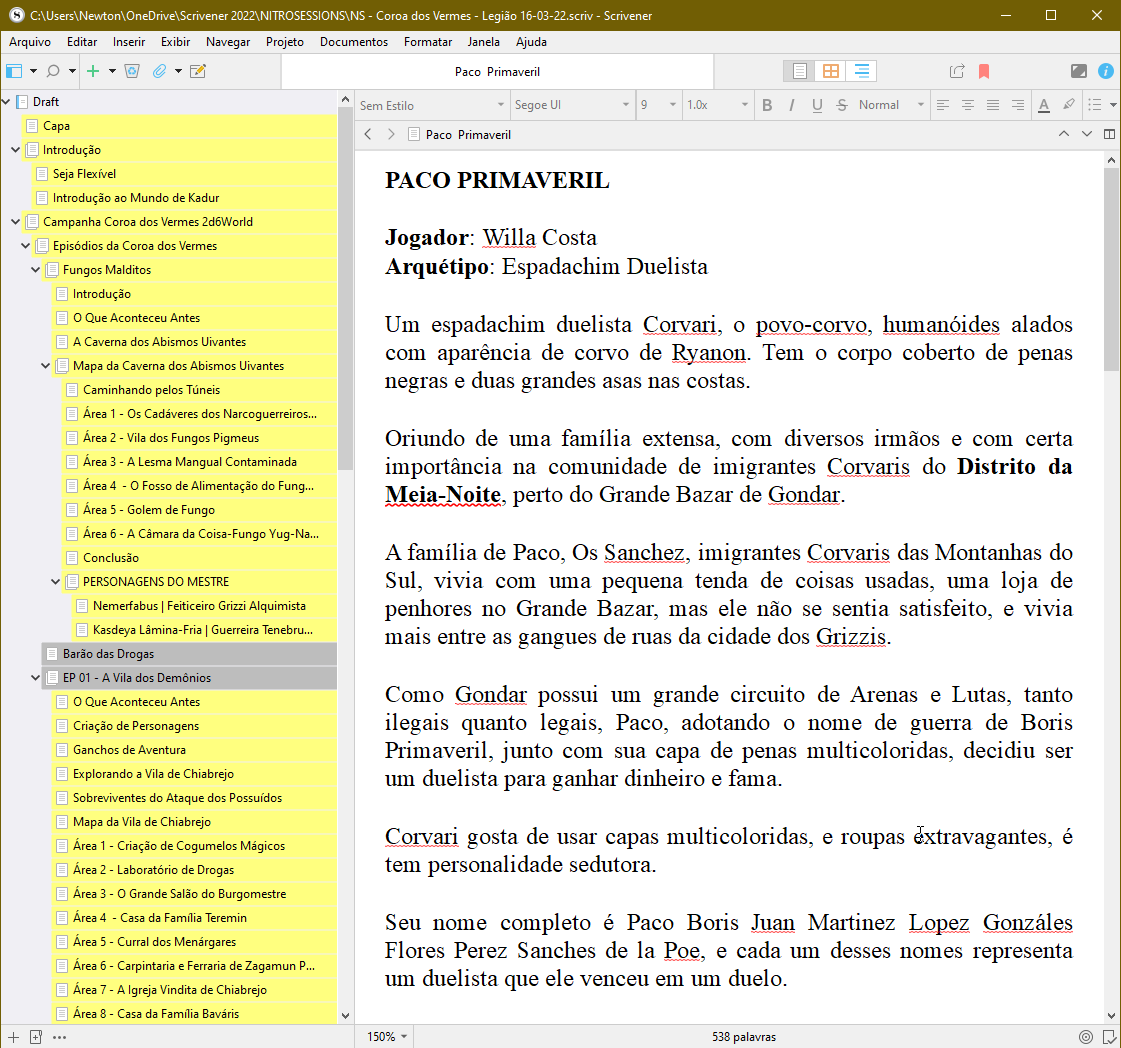The image size is (1121, 1048).
Task: Toggle the Binder view icon
Action: (x=14, y=71)
